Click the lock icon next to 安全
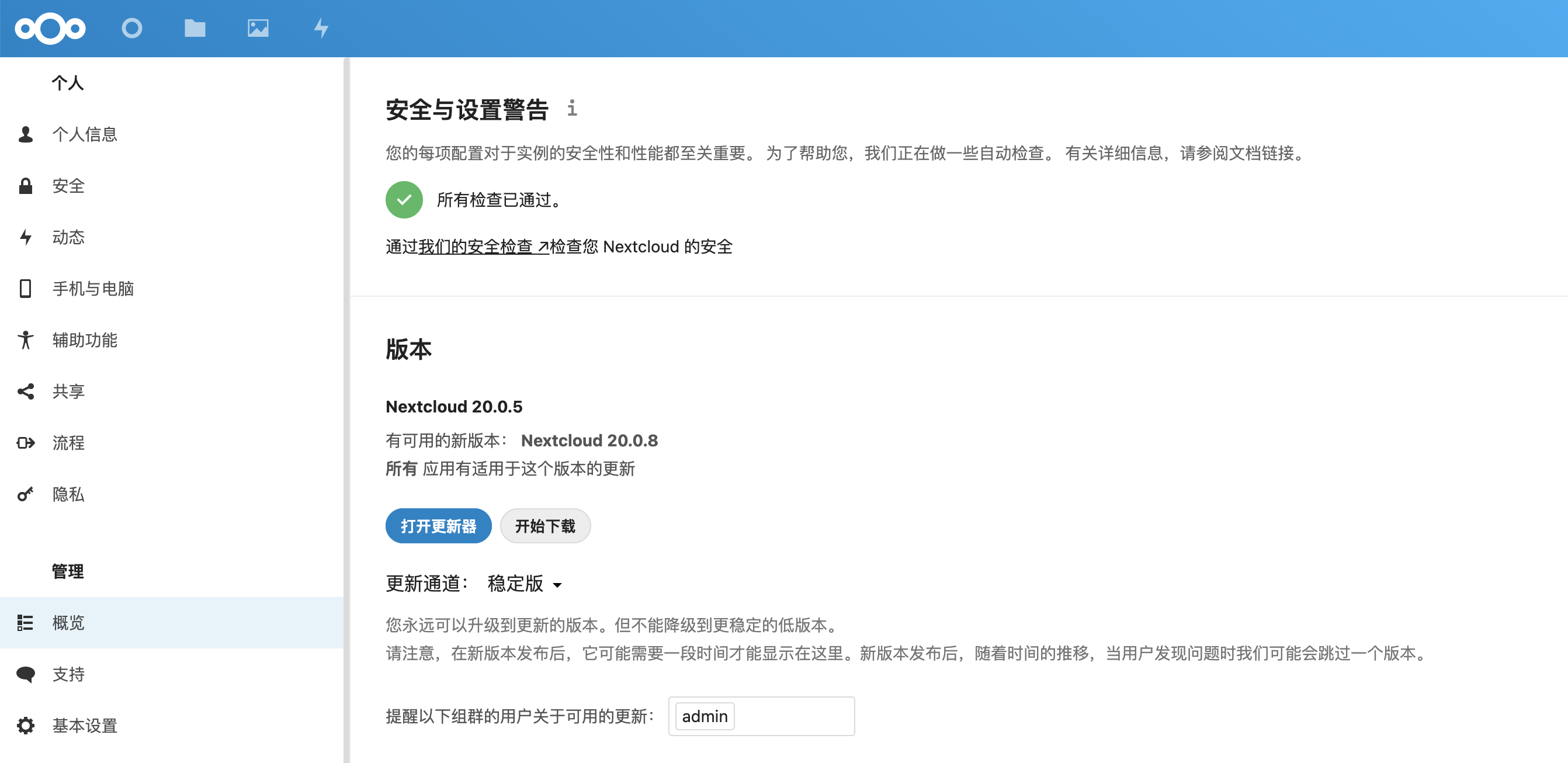The height and width of the screenshot is (763, 1568). pyautogui.click(x=26, y=186)
